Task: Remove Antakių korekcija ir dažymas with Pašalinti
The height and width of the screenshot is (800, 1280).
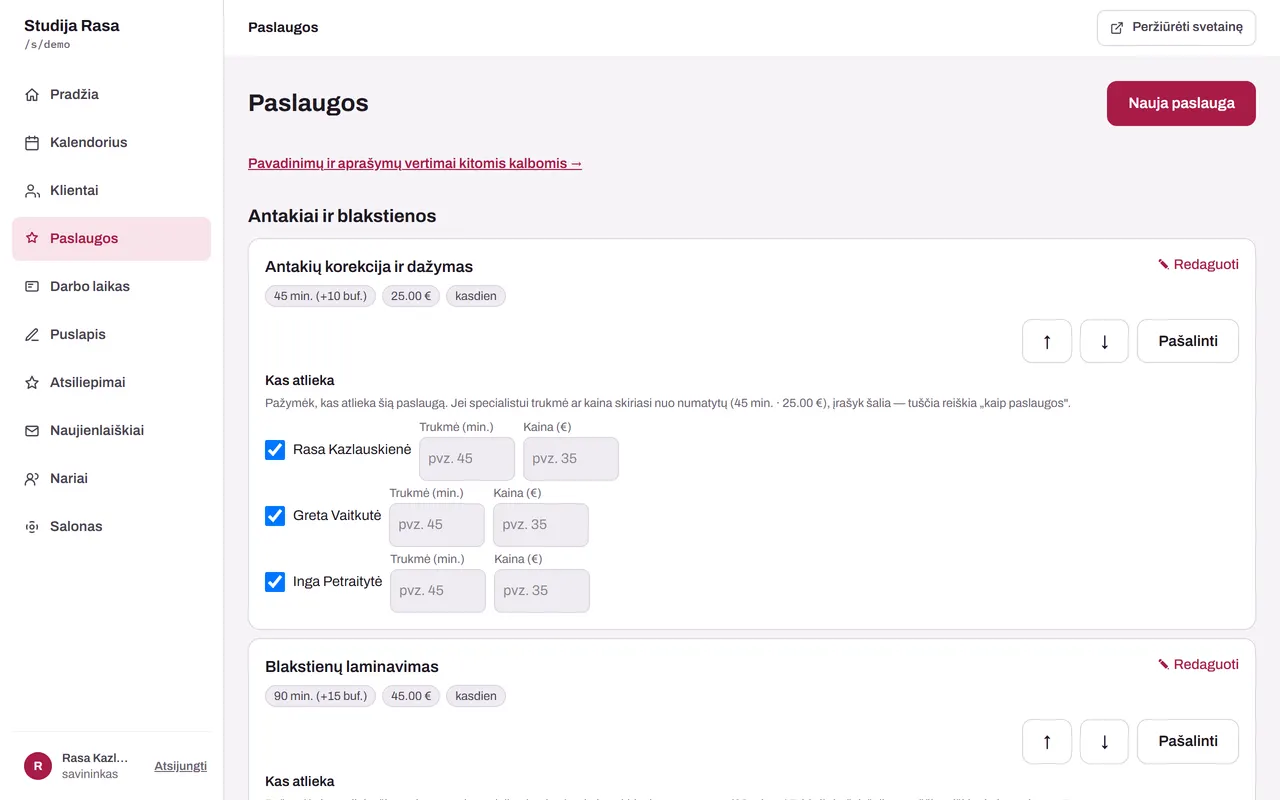Action: (x=1188, y=341)
